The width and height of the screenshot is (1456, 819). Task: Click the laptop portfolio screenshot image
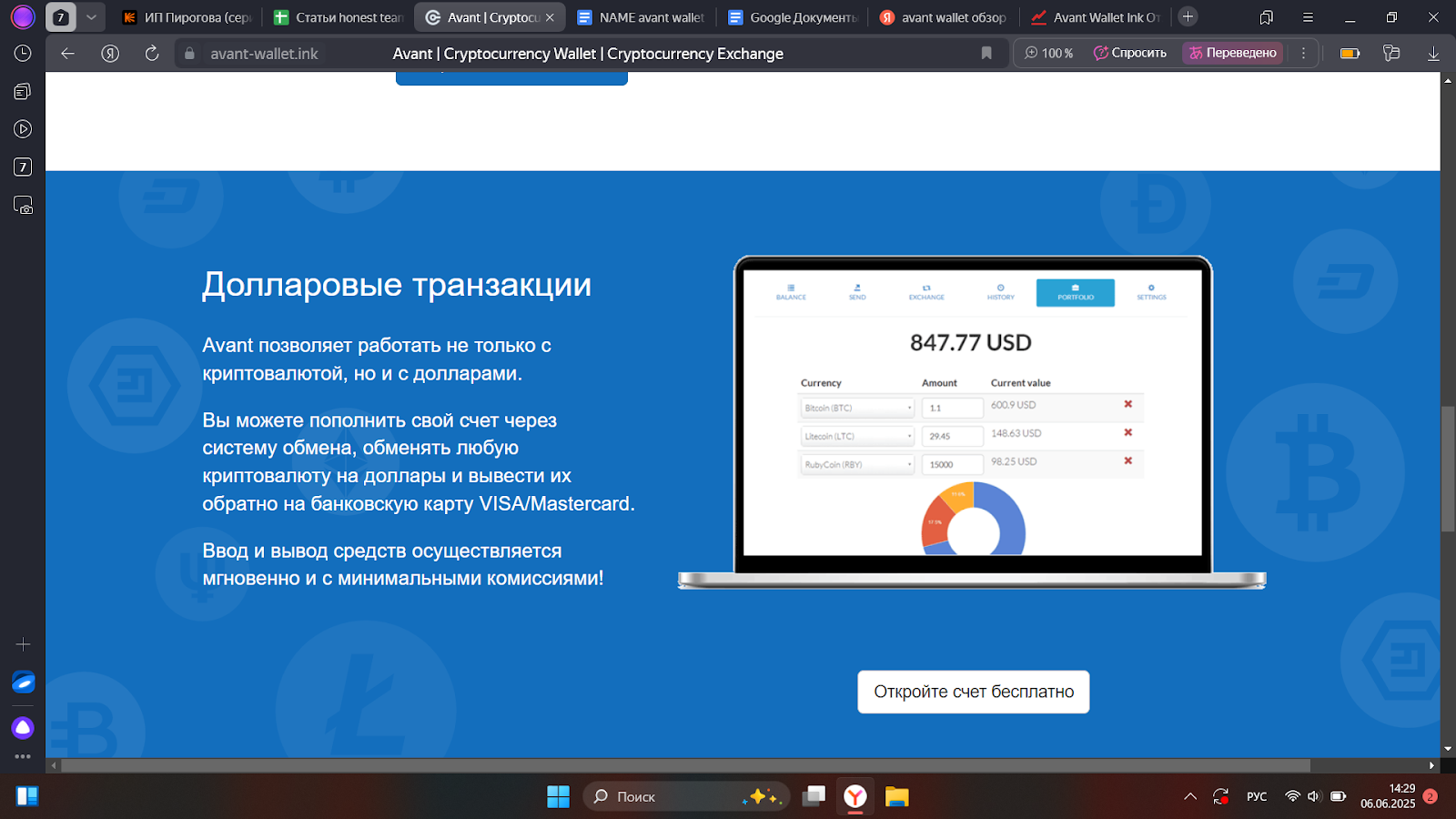[972, 422]
